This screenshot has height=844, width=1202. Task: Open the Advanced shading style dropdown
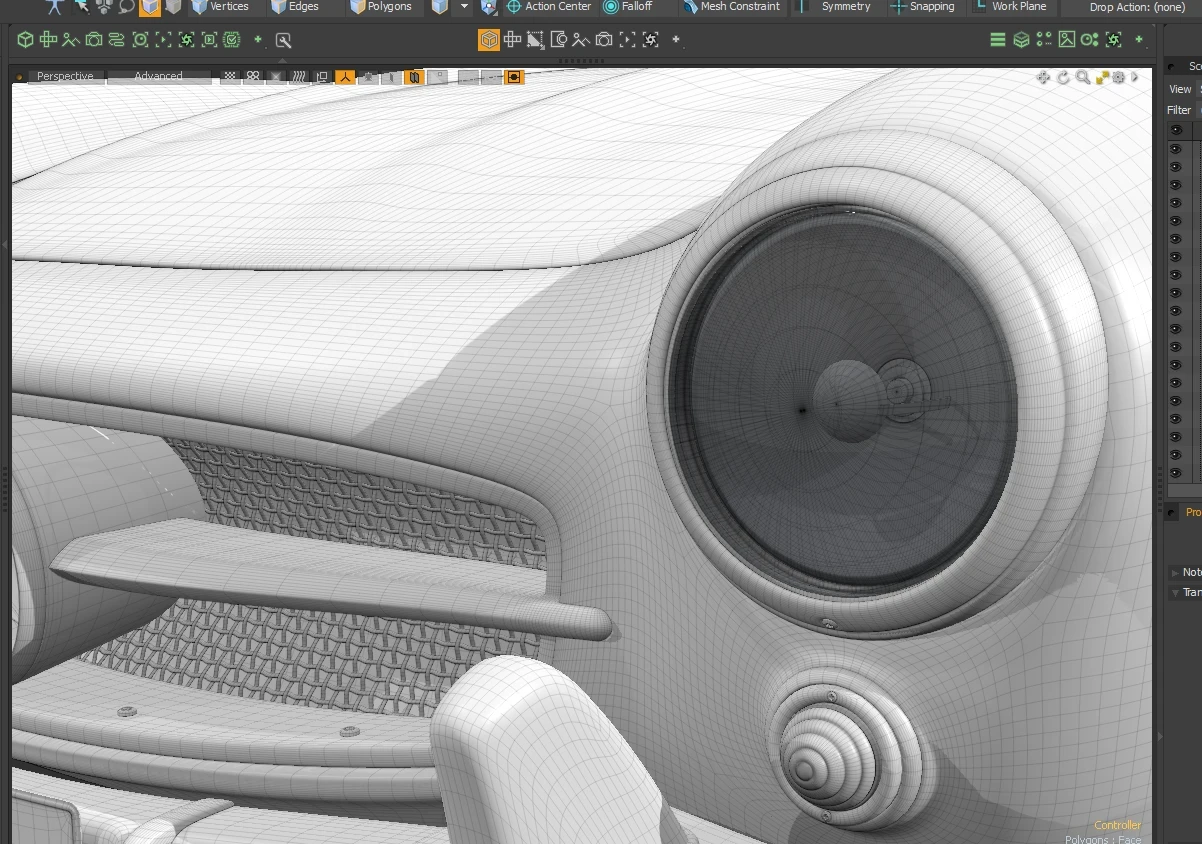tap(158, 76)
